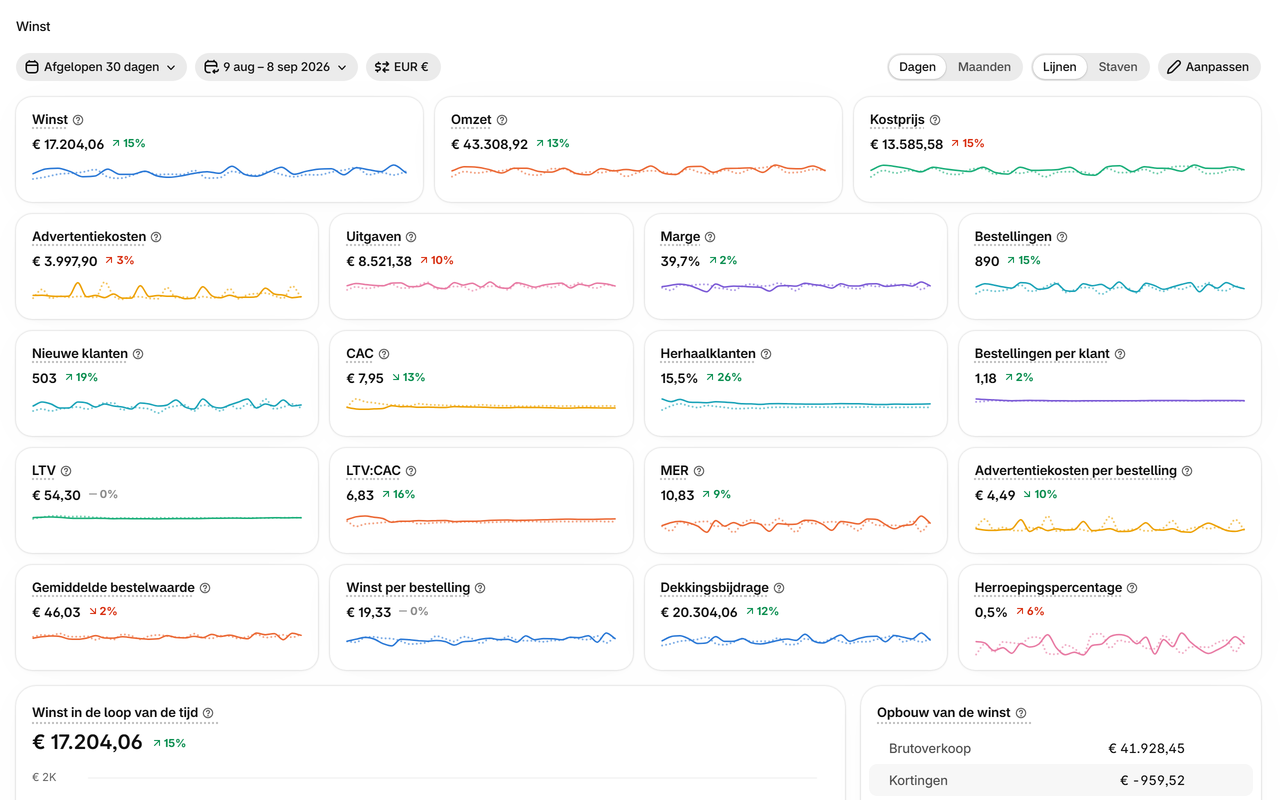Click the question-mark icon next to Kostprijs

click(935, 120)
